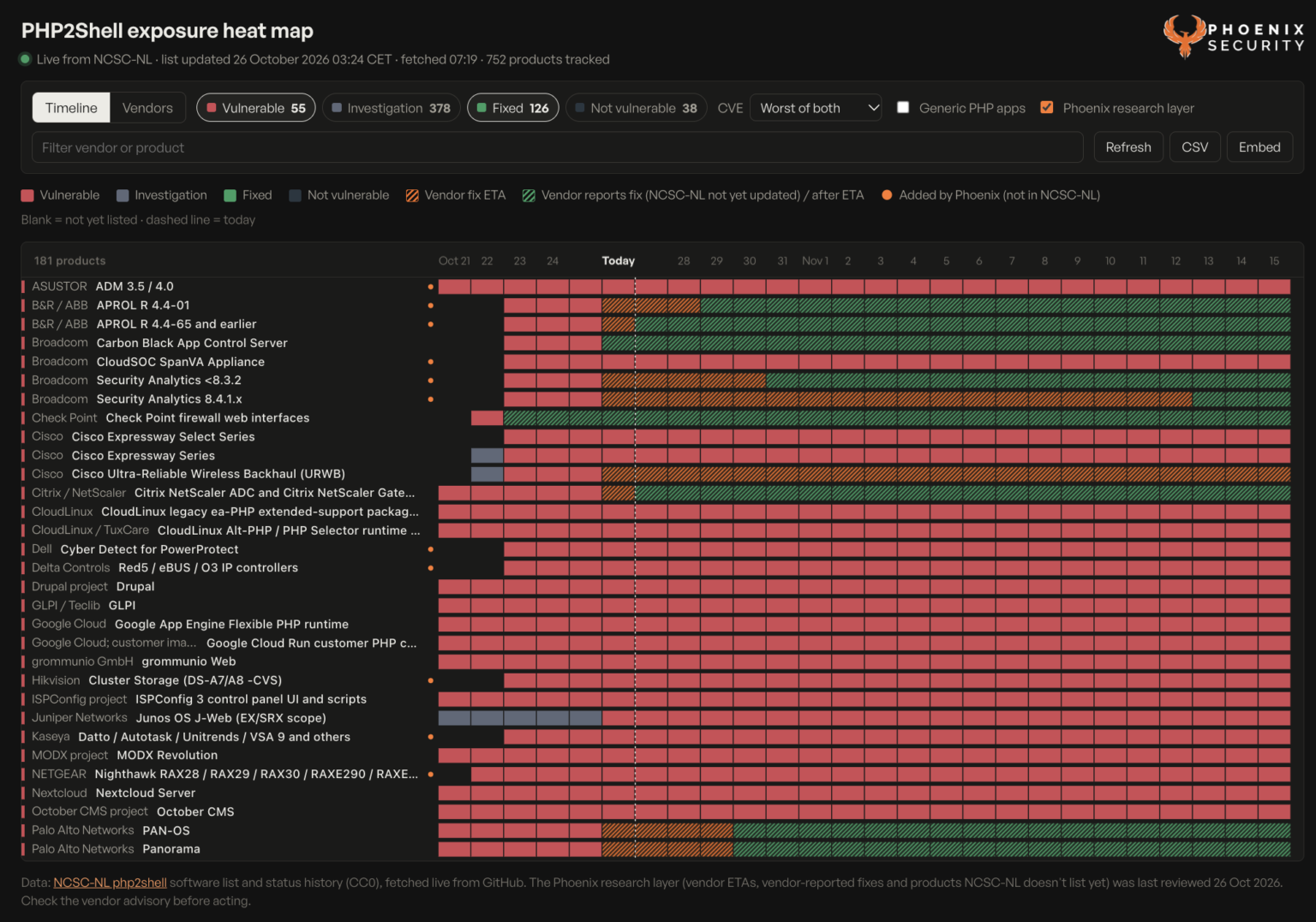This screenshot has height=922, width=1316.
Task: Click the Vendor fix ETA hatched swatch
Action: pyautogui.click(x=412, y=195)
